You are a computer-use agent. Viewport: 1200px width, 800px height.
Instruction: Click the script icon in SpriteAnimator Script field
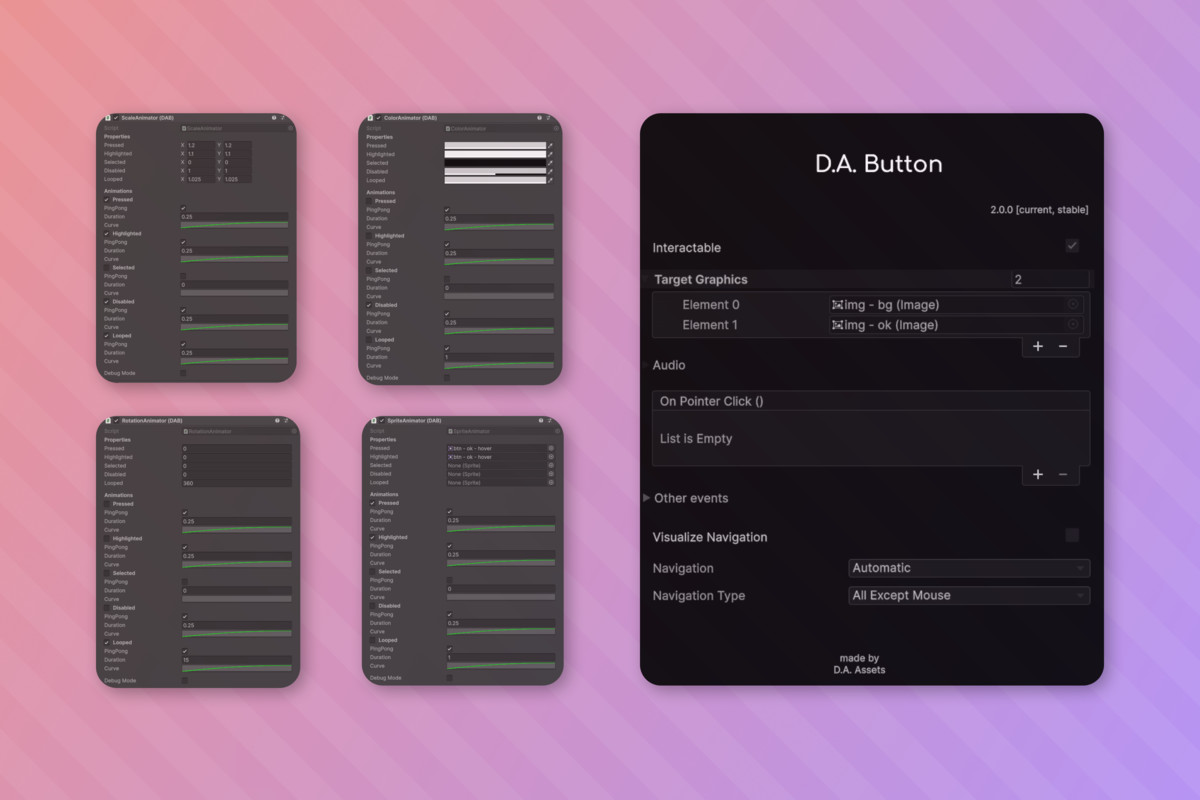coord(450,431)
